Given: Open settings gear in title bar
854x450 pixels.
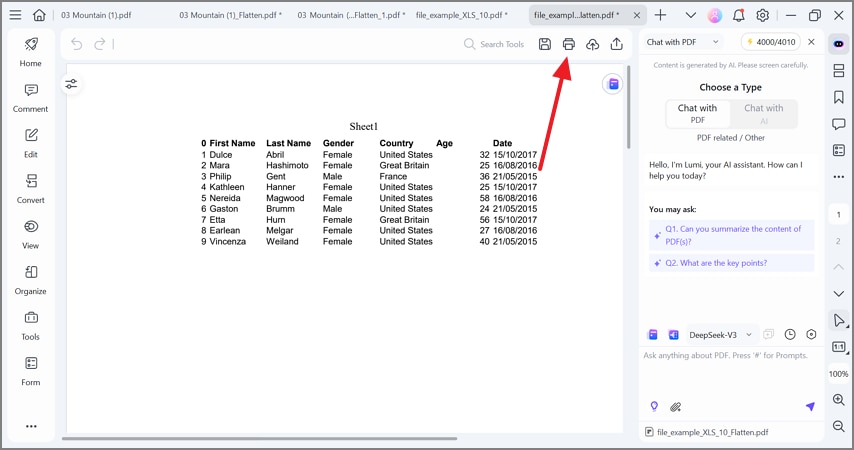Looking at the screenshot, I should click(x=762, y=15).
